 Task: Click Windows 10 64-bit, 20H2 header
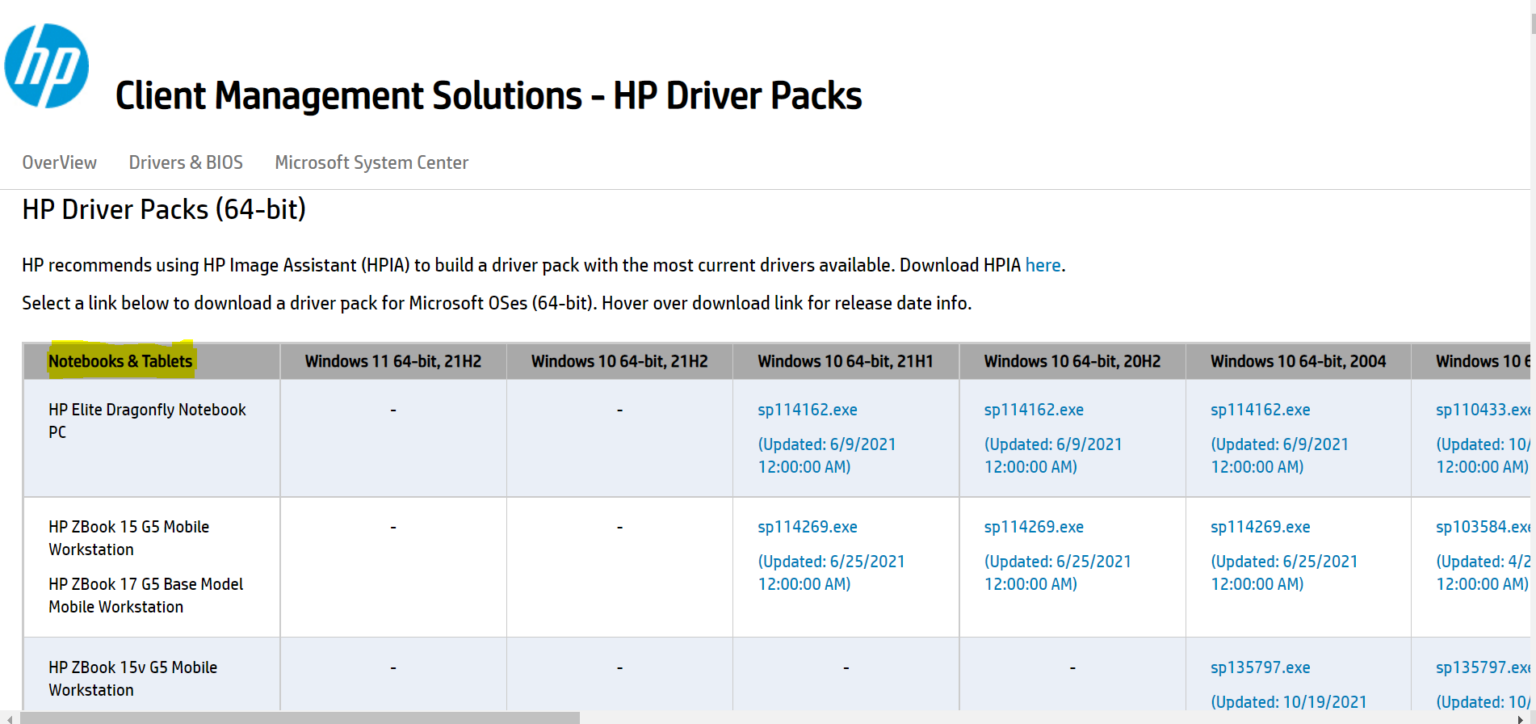click(1072, 361)
